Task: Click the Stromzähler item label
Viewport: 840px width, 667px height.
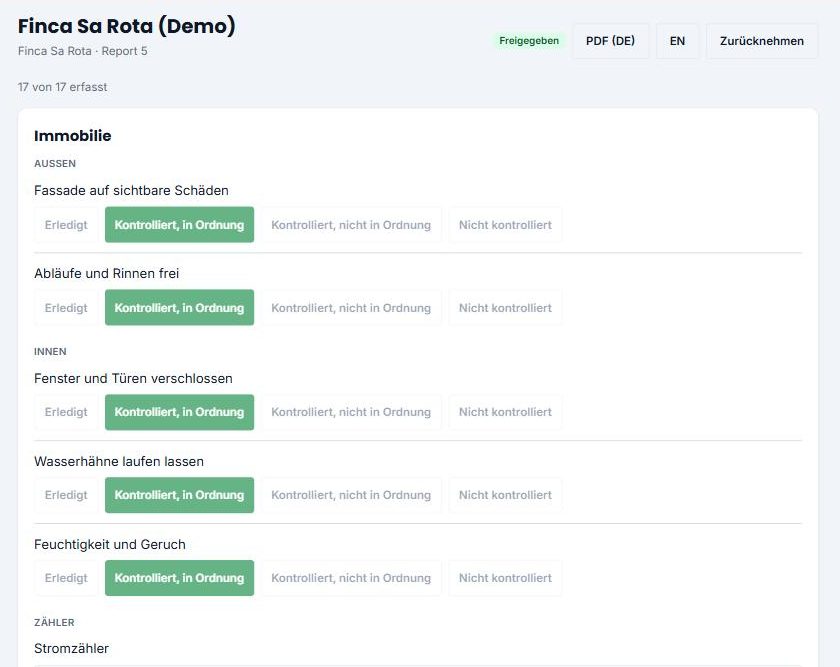Action: [71, 648]
